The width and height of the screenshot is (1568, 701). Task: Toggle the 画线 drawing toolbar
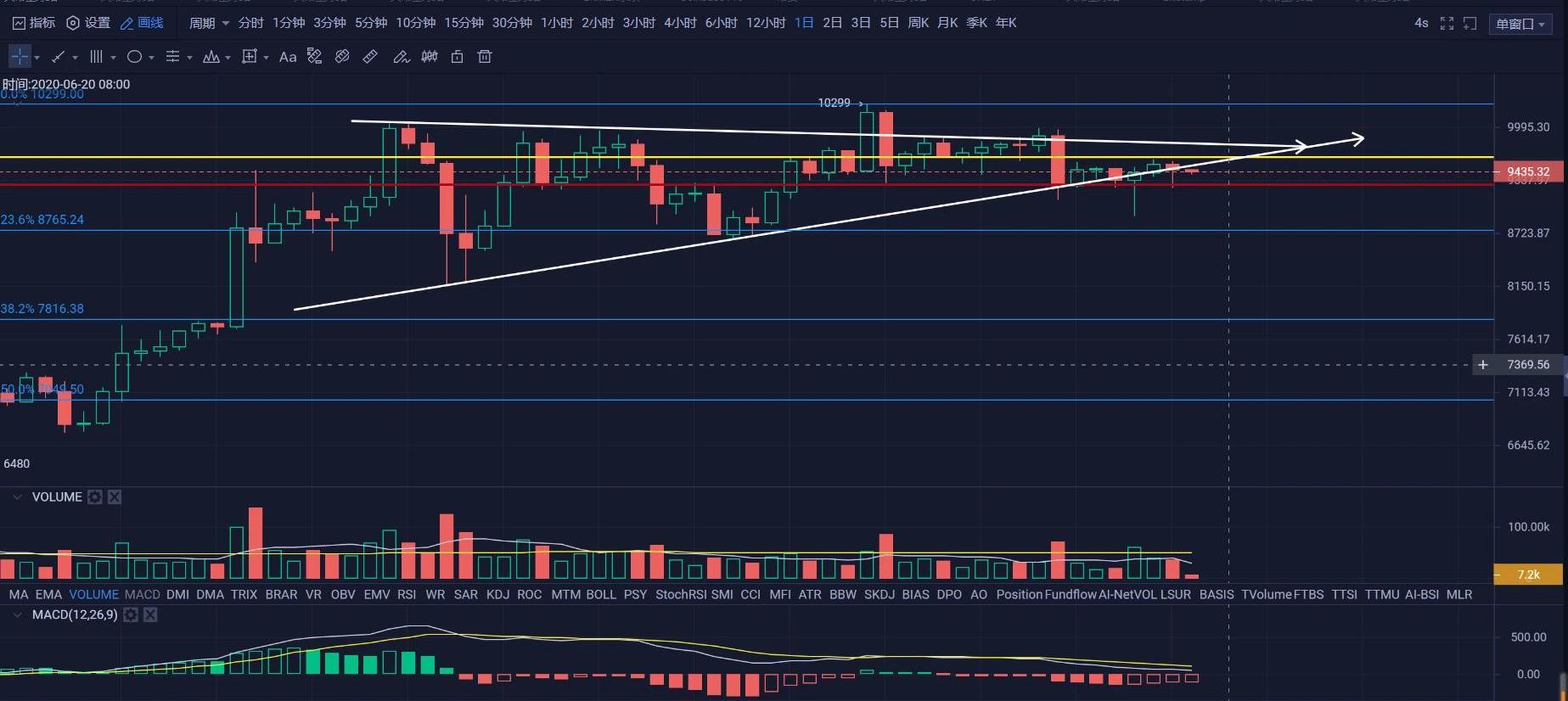(142, 23)
